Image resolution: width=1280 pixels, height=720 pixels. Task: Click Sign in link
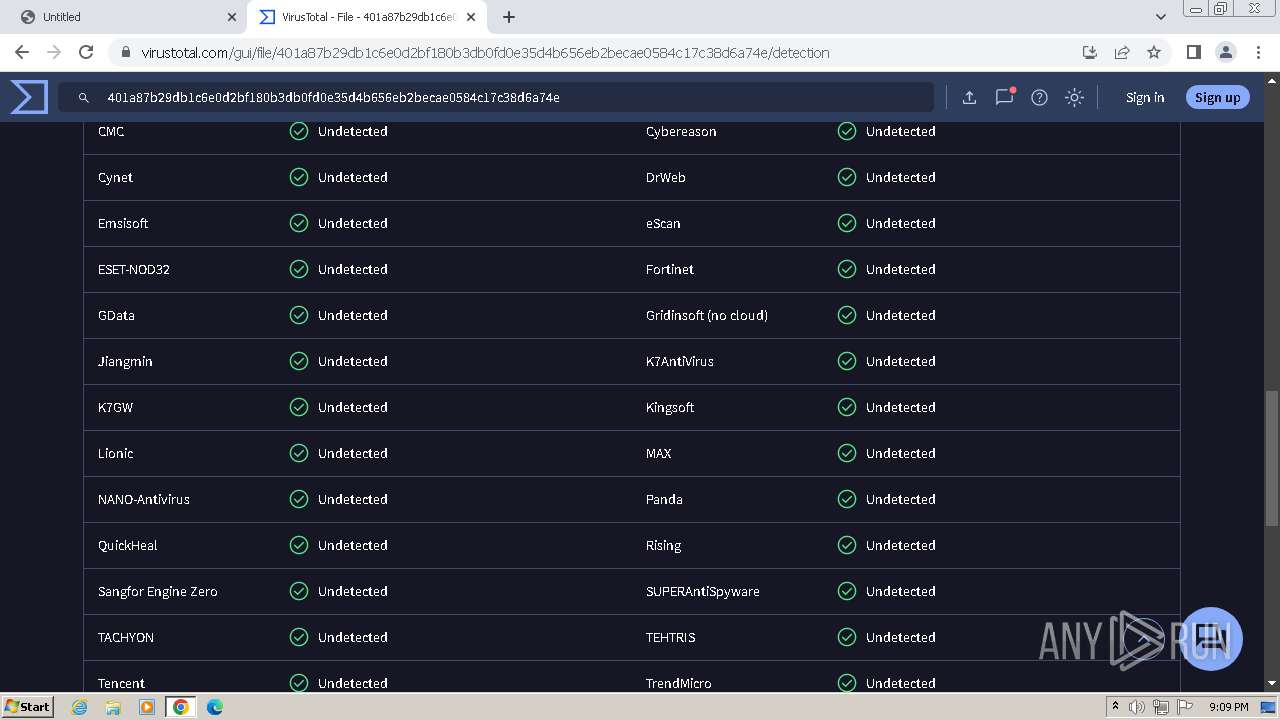click(1145, 97)
